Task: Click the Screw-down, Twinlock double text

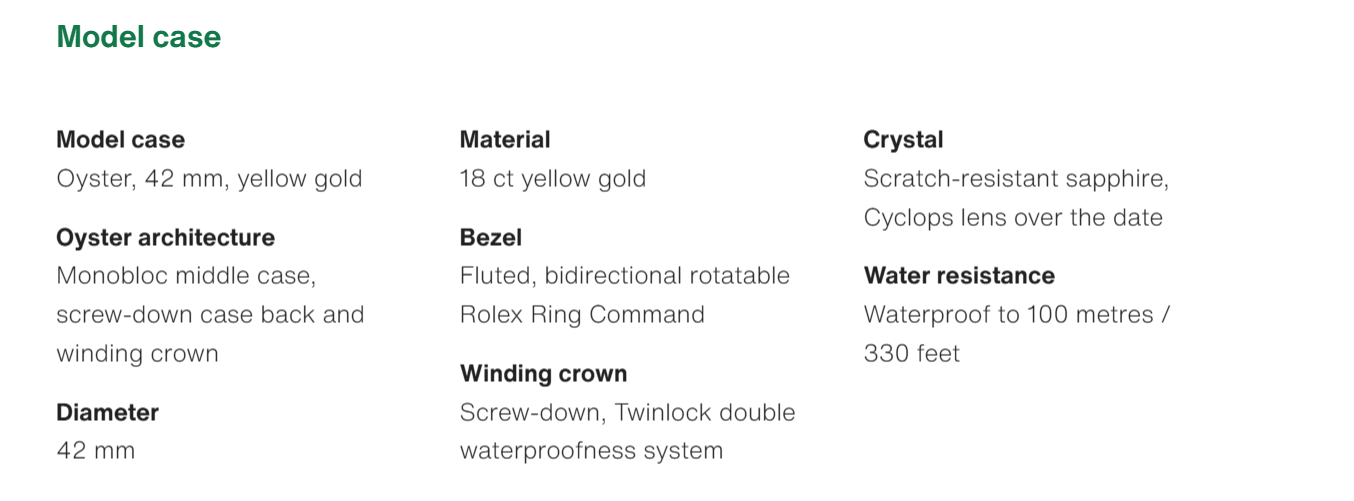Action: click(x=627, y=412)
